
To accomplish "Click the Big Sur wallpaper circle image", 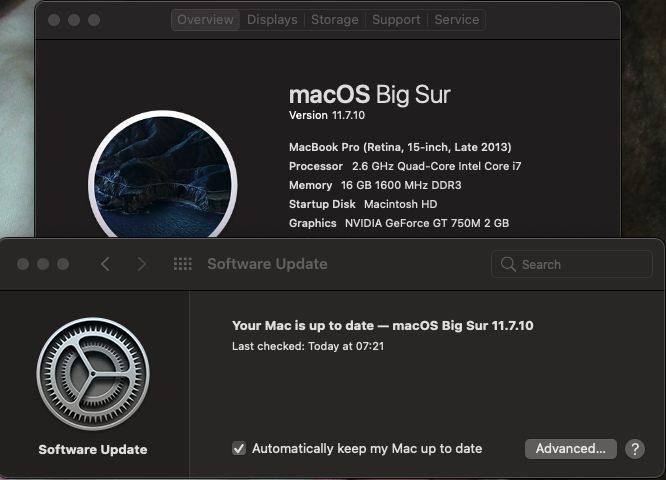I will [x=163, y=176].
